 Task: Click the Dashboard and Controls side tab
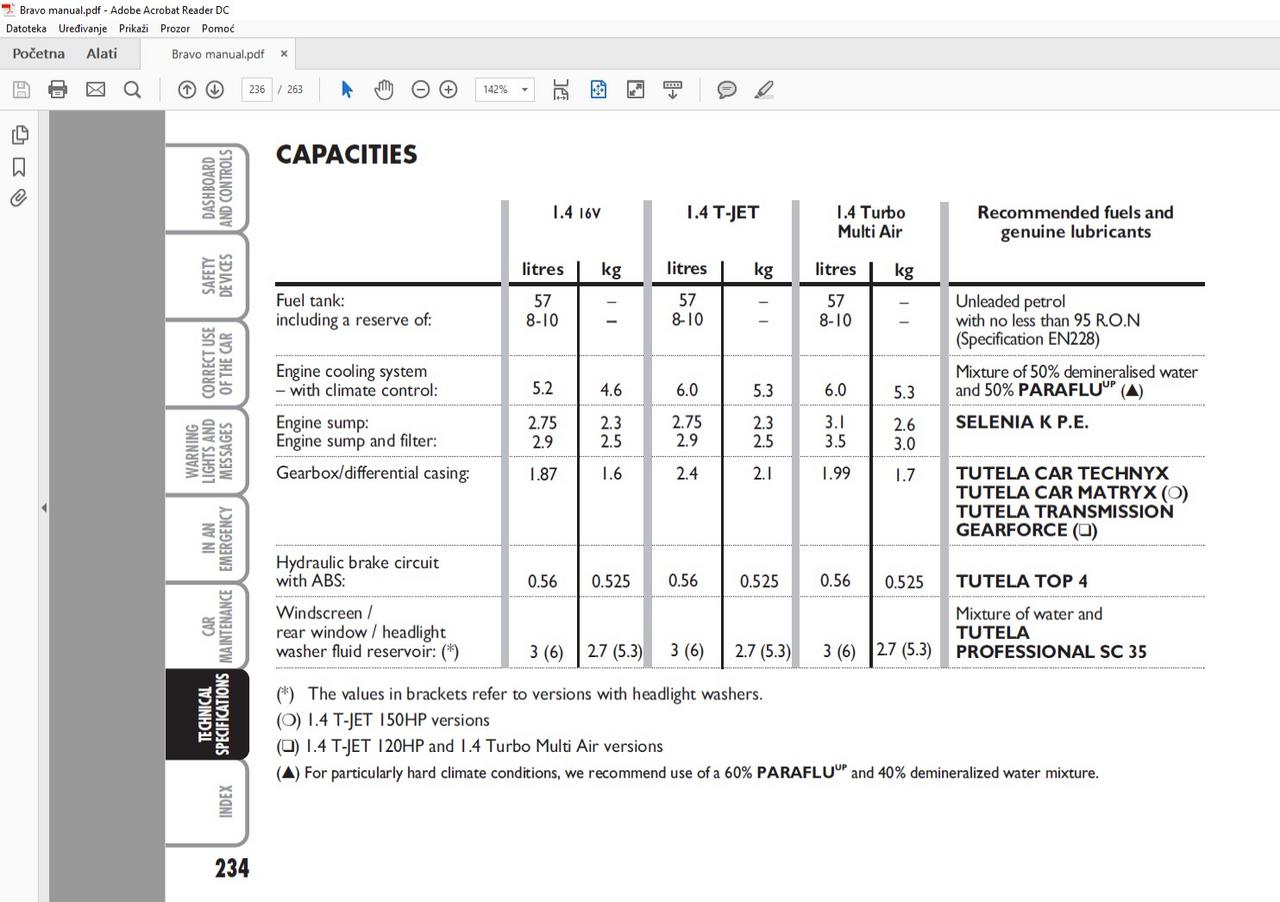tap(207, 188)
